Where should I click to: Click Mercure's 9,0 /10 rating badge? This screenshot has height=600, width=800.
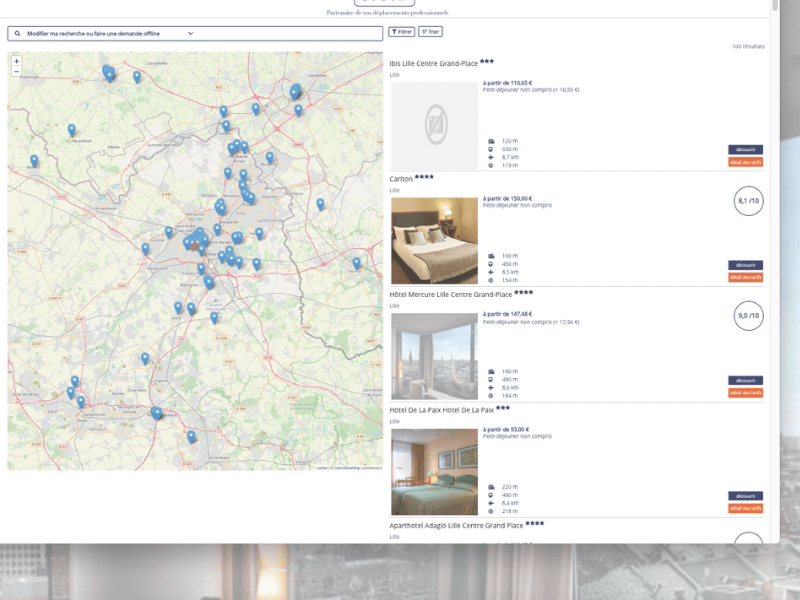click(x=748, y=316)
